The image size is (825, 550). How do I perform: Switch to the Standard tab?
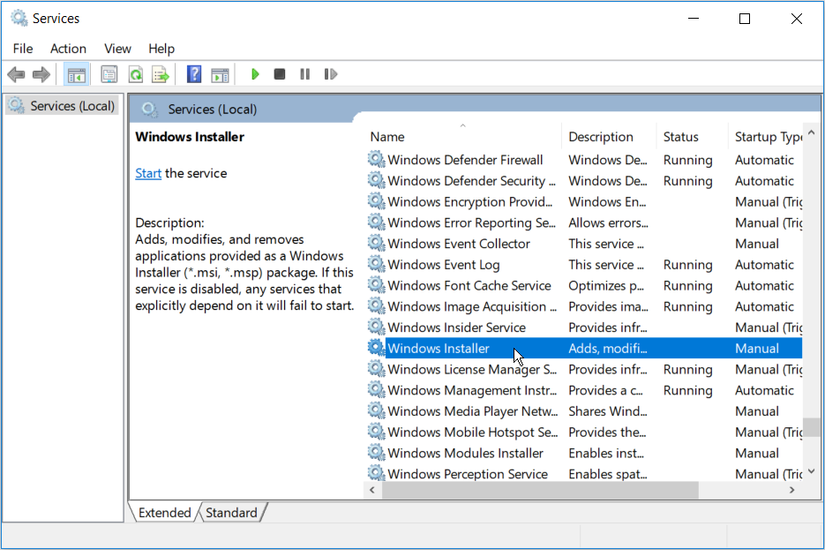[231, 513]
